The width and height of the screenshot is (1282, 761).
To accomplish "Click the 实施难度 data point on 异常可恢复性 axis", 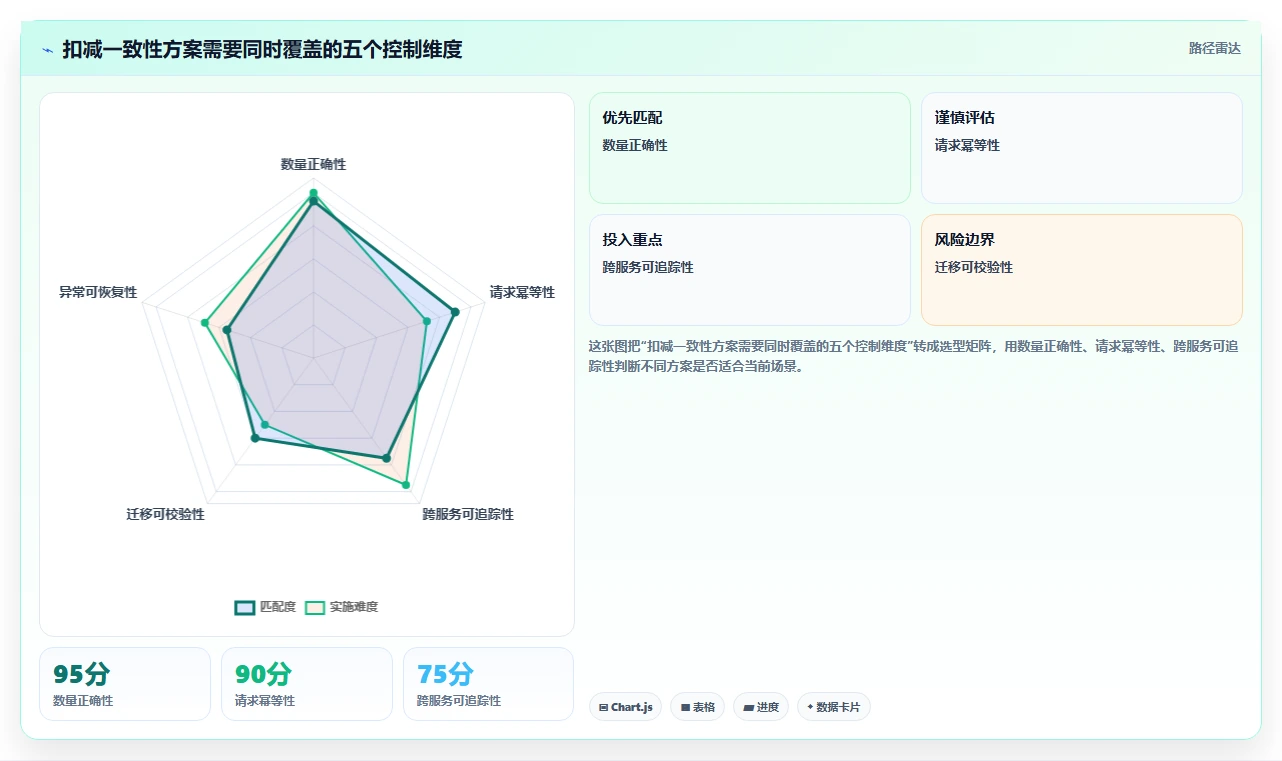I will coord(204,322).
